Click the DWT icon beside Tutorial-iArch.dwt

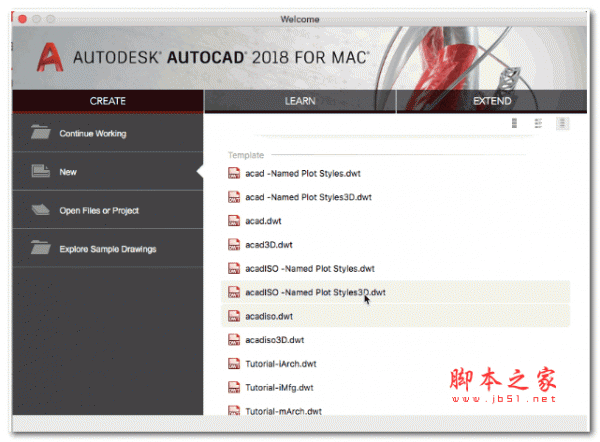point(234,364)
